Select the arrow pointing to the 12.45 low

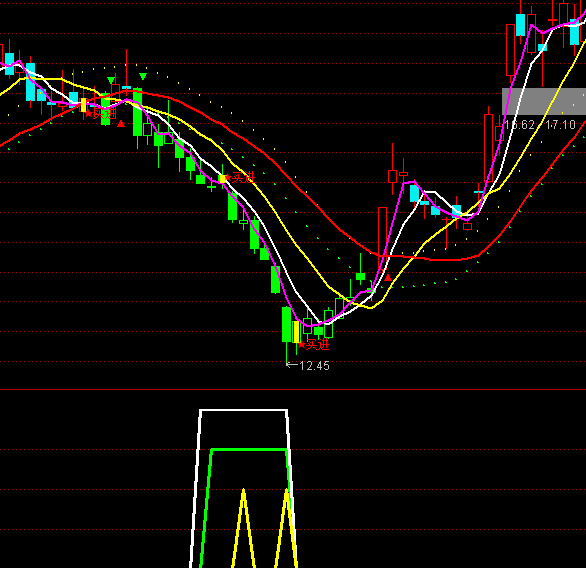click(x=292, y=365)
